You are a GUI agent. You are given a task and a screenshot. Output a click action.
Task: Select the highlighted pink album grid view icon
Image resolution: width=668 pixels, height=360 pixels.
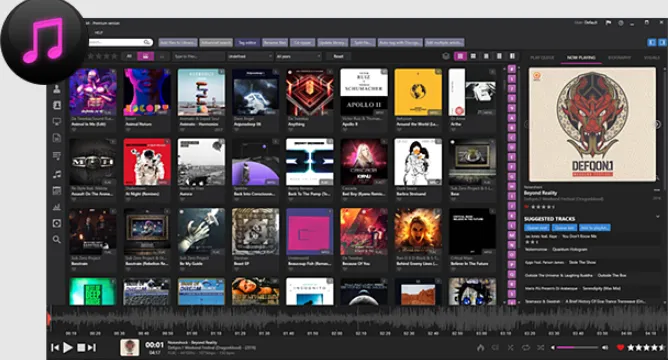pos(460,56)
